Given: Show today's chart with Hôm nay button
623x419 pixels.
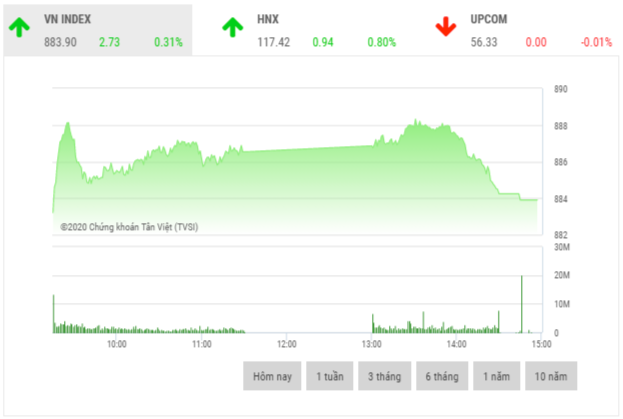Looking at the screenshot, I should pos(272,376).
